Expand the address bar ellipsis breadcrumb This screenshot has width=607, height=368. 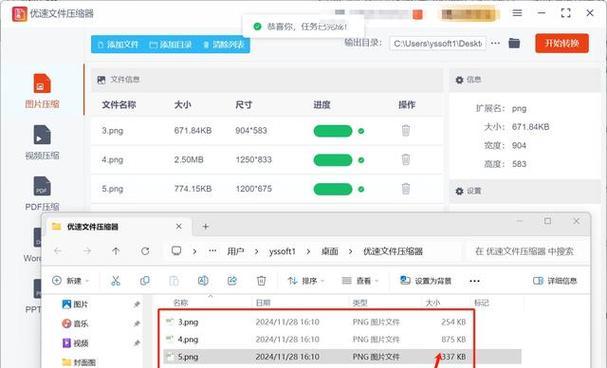point(213,251)
